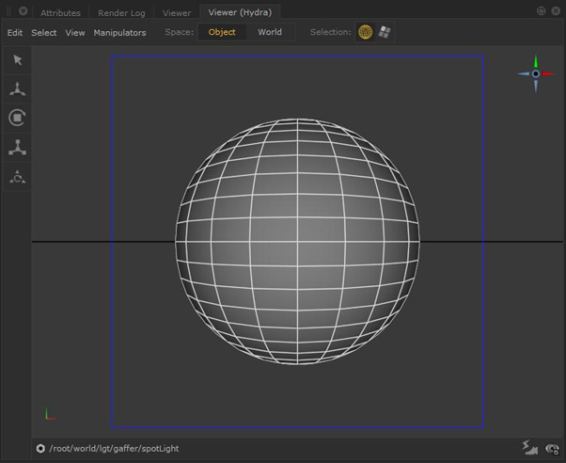This screenshot has width=566, height=463.
Task: Activate the translate manipulator tool
Action: click(17, 89)
